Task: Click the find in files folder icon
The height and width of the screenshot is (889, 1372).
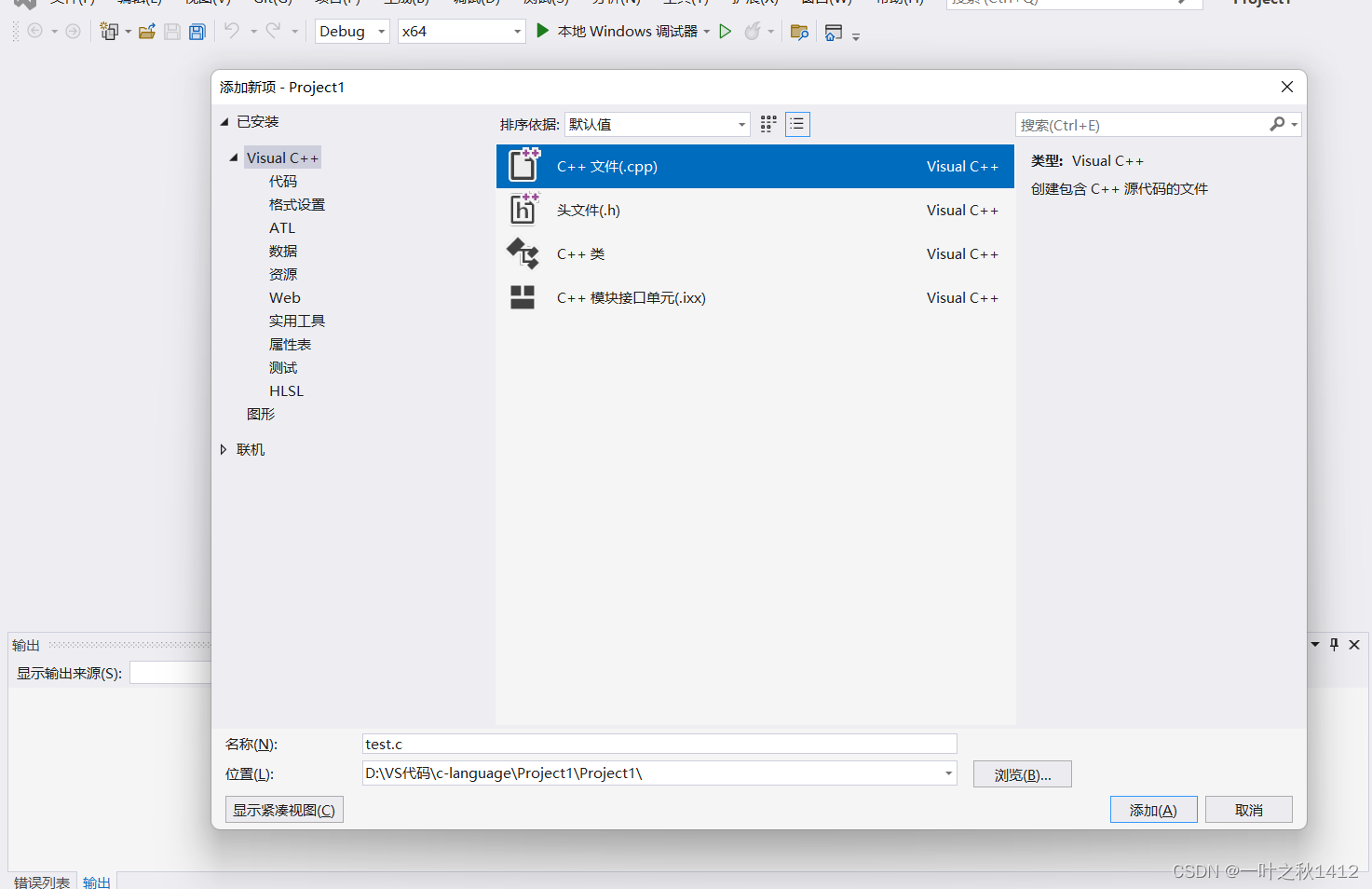Action: click(799, 32)
